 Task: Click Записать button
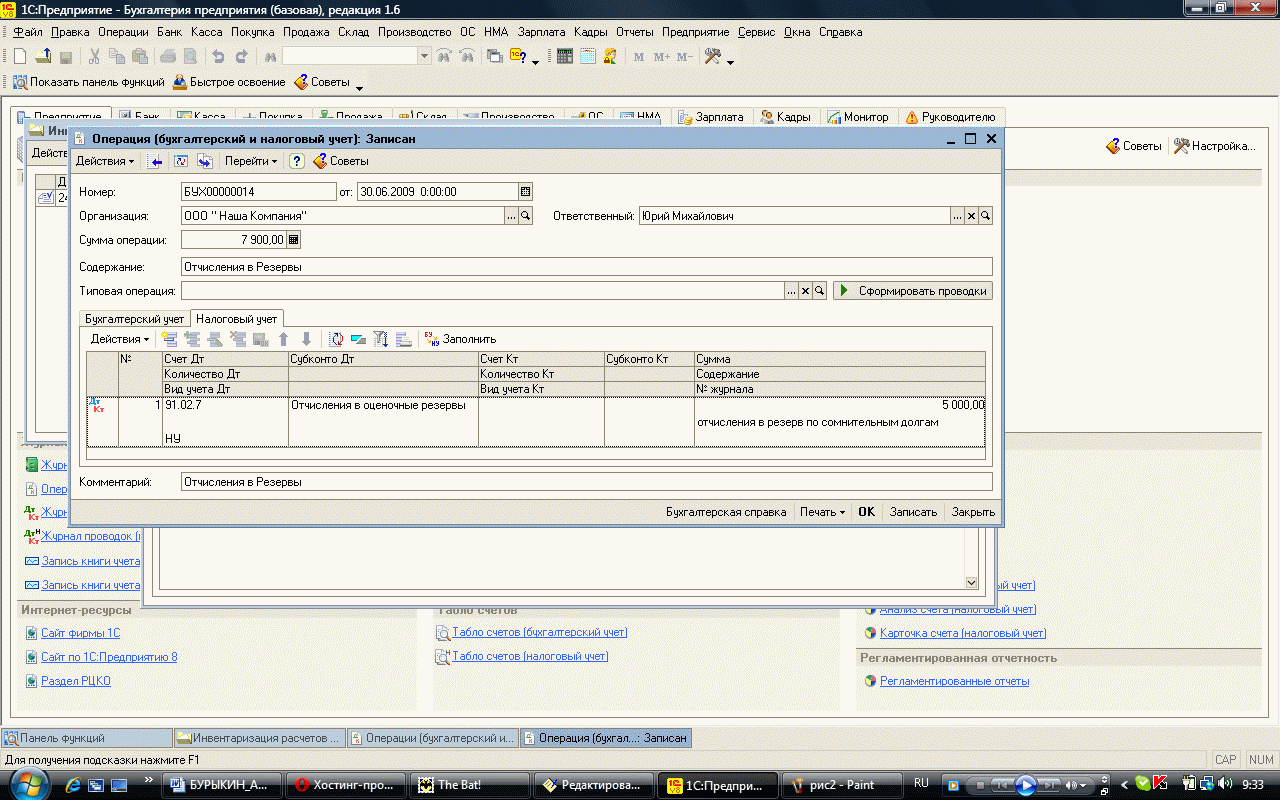913,512
